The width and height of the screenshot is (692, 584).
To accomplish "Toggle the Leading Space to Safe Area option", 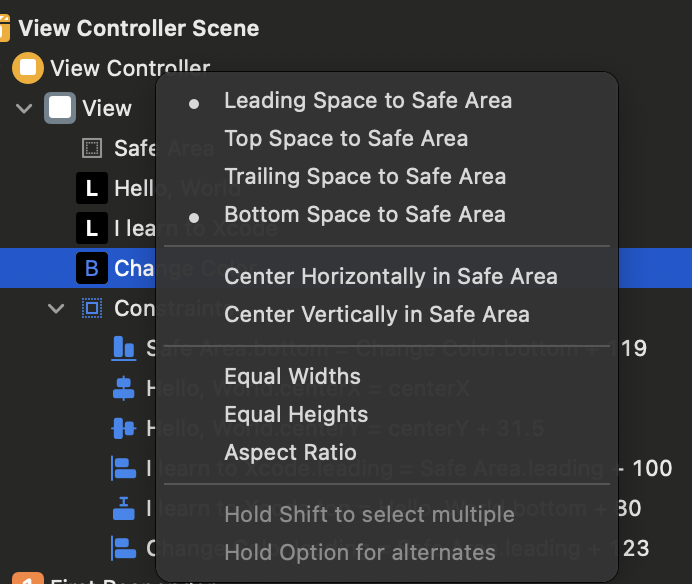I will (x=367, y=101).
